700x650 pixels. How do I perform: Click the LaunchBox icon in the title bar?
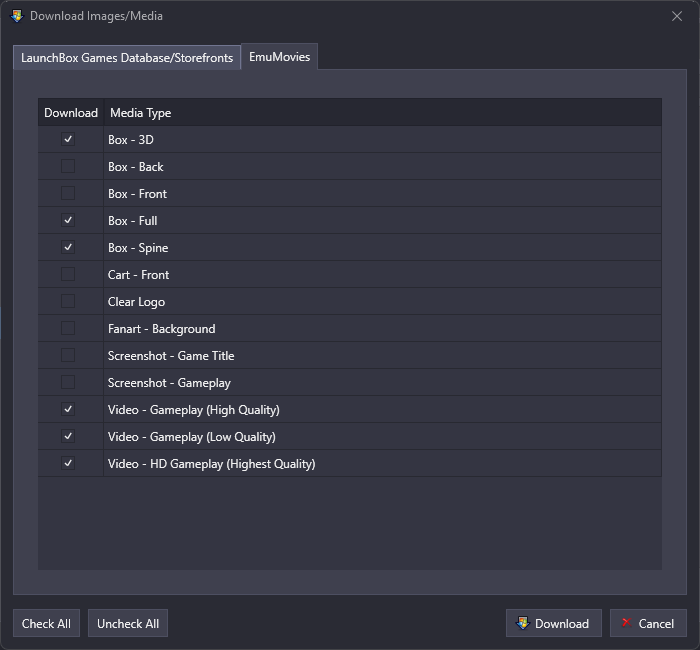tap(17, 16)
